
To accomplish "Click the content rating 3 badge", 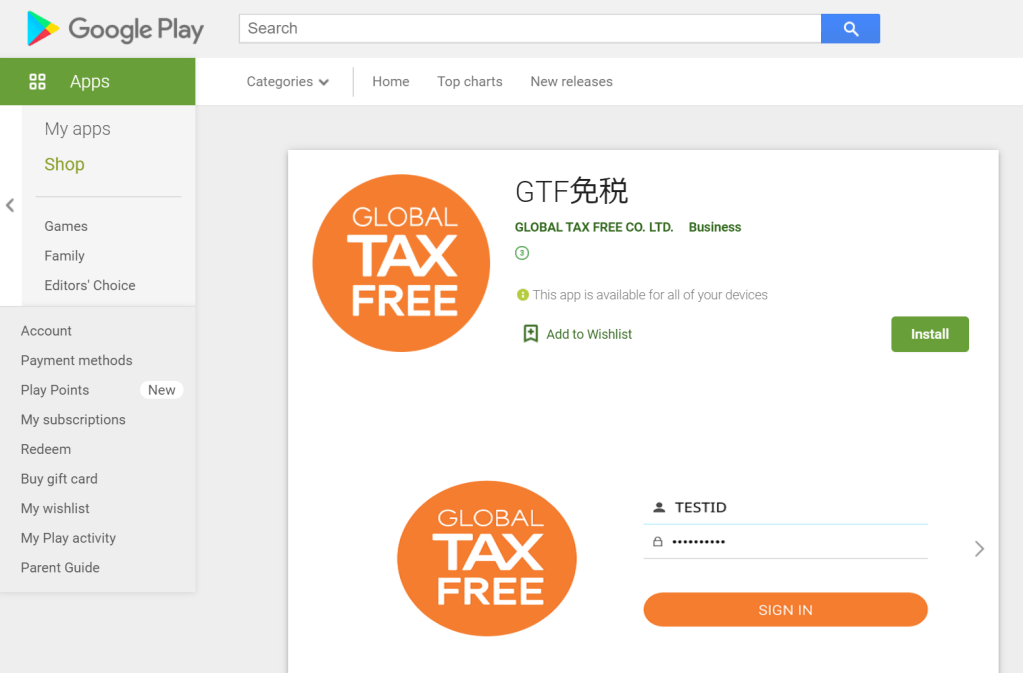I will tap(522, 253).
